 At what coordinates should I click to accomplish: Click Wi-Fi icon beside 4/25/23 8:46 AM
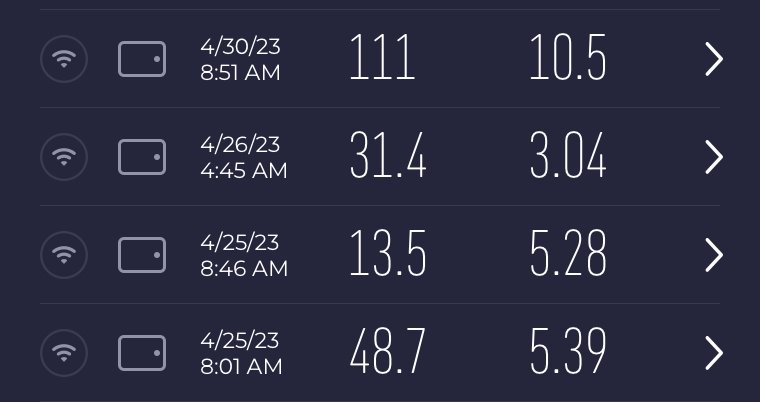tap(64, 255)
